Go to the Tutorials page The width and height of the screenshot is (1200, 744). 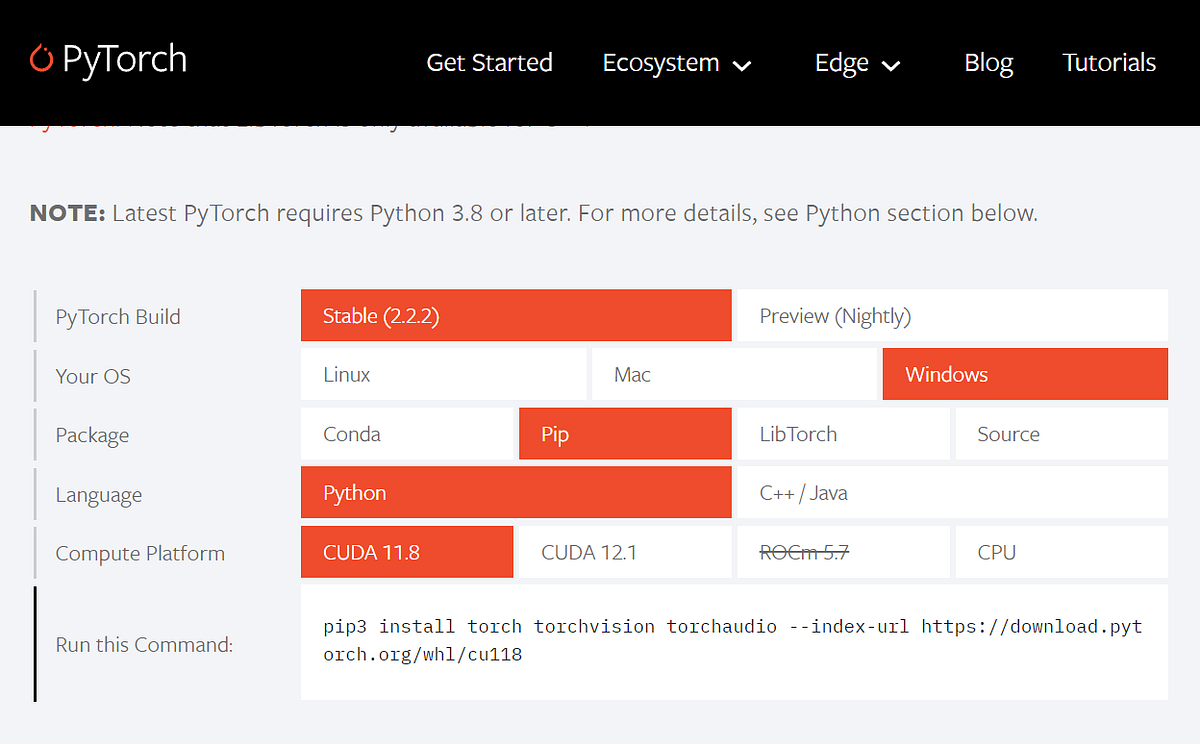pos(1109,63)
